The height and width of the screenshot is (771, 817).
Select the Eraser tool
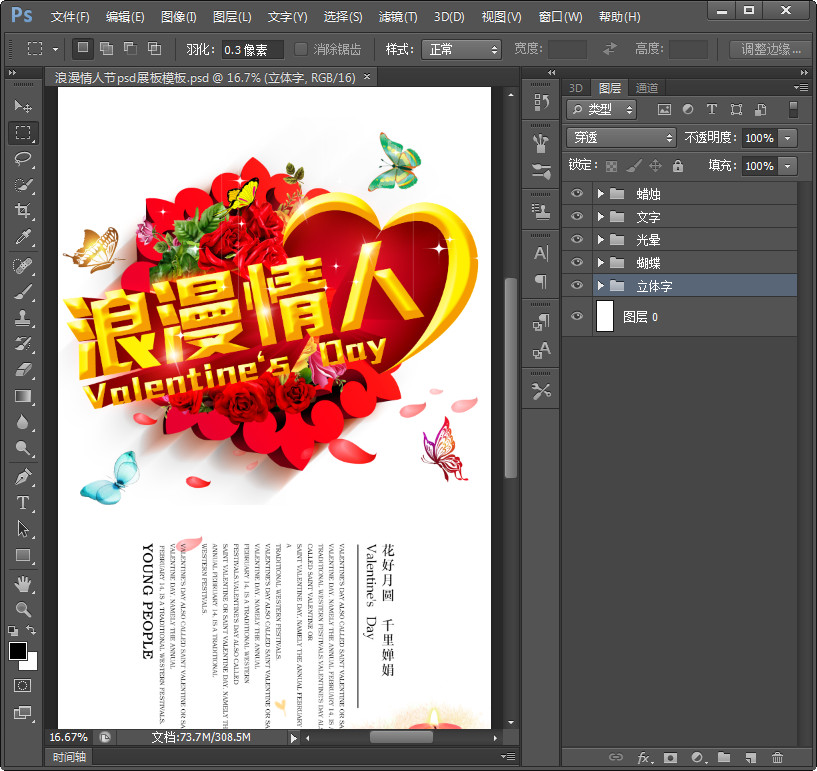coord(23,370)
